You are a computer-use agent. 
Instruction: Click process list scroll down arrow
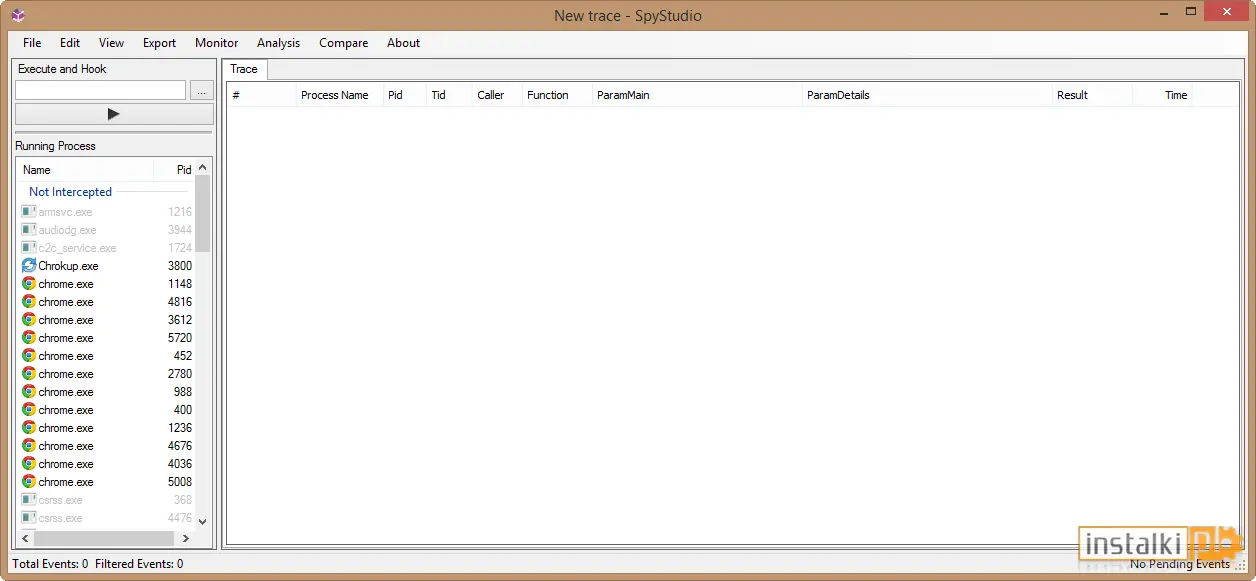pos(203,521)
